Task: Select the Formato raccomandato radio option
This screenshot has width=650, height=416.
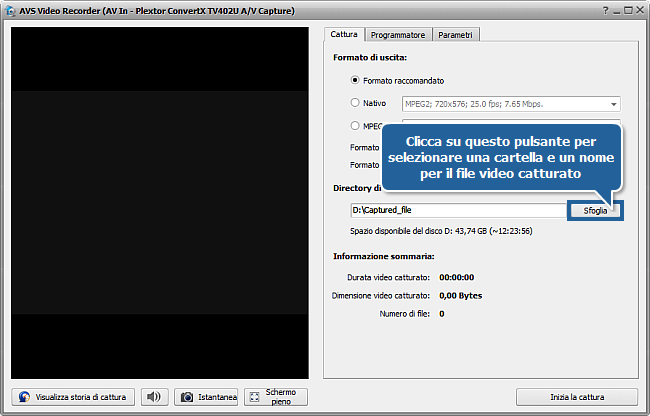Action: coord(354,80)
